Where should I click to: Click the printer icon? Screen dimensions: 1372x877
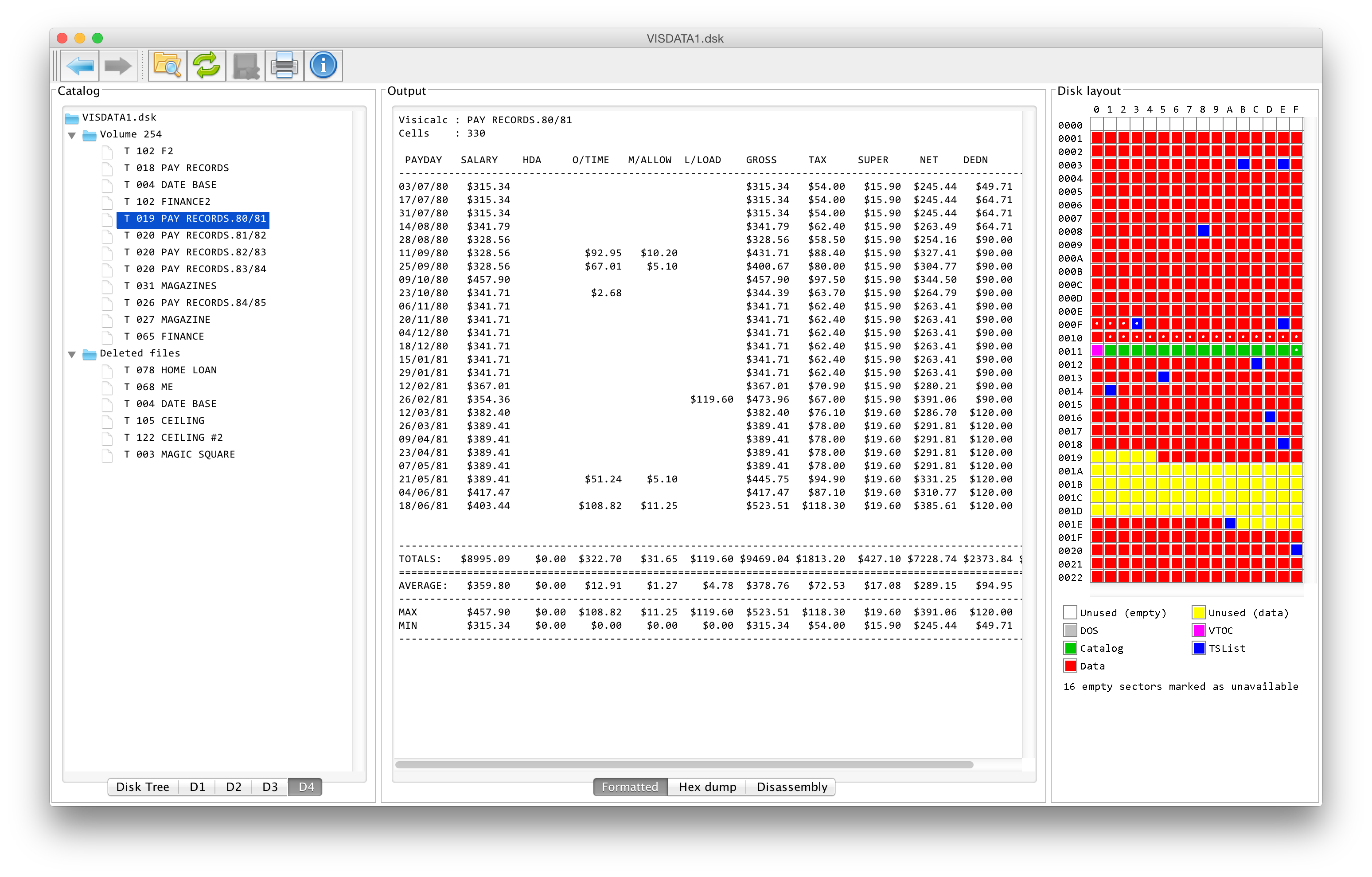click(285, 66)
